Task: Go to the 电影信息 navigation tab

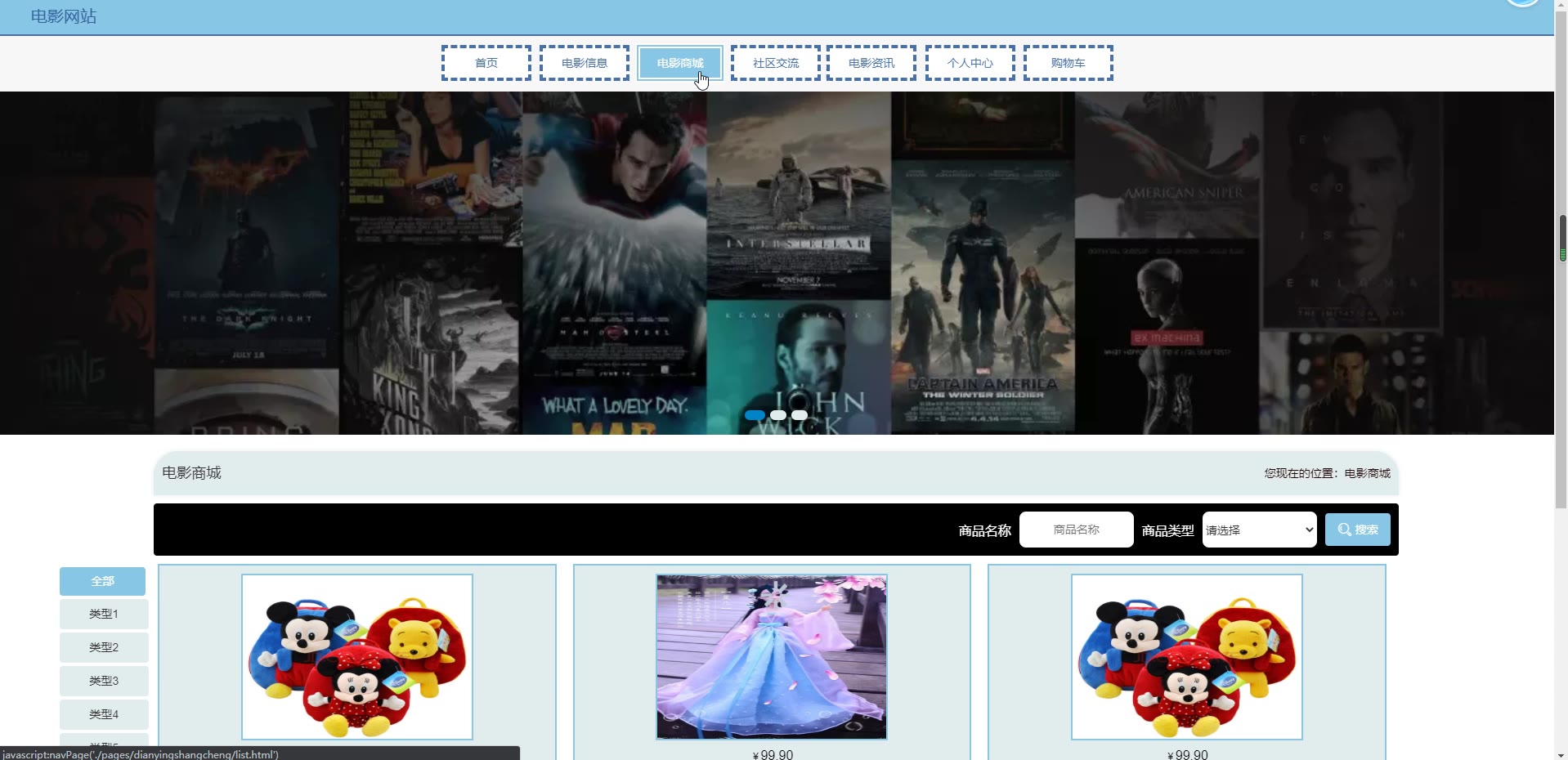Action: click(584, 63)
